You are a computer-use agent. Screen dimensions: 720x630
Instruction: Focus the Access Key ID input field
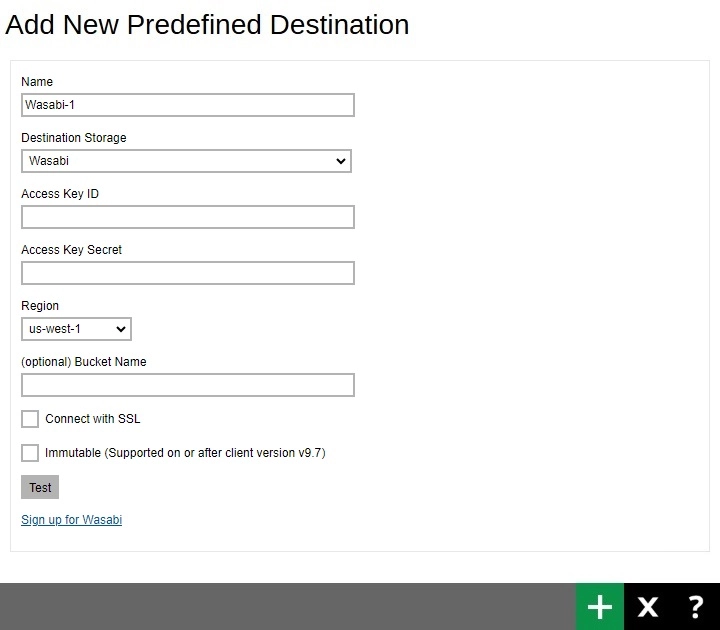(188, 217)
